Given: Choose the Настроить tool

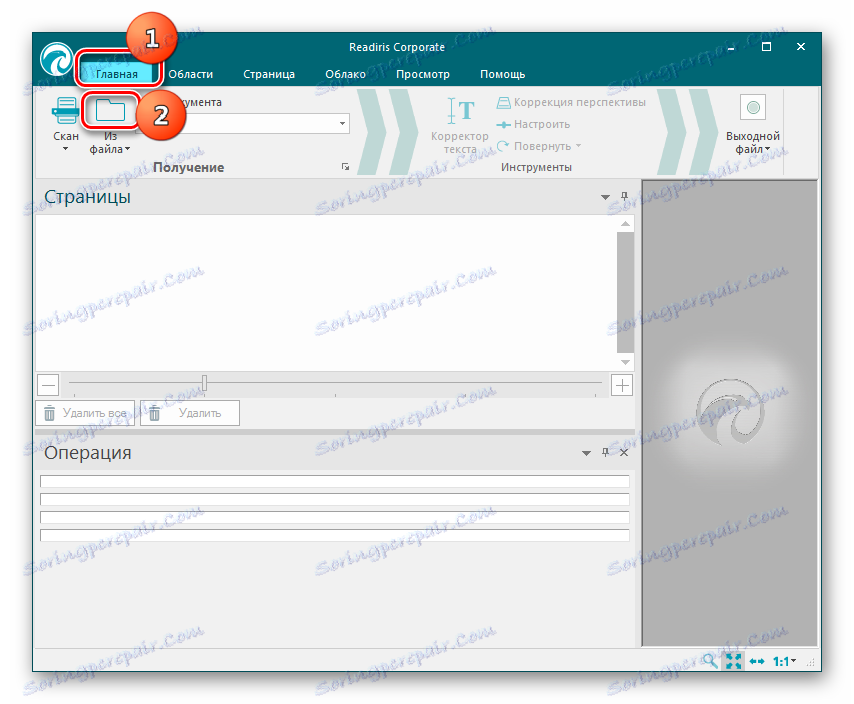Looking at the screenshot, I should (534, 124).
